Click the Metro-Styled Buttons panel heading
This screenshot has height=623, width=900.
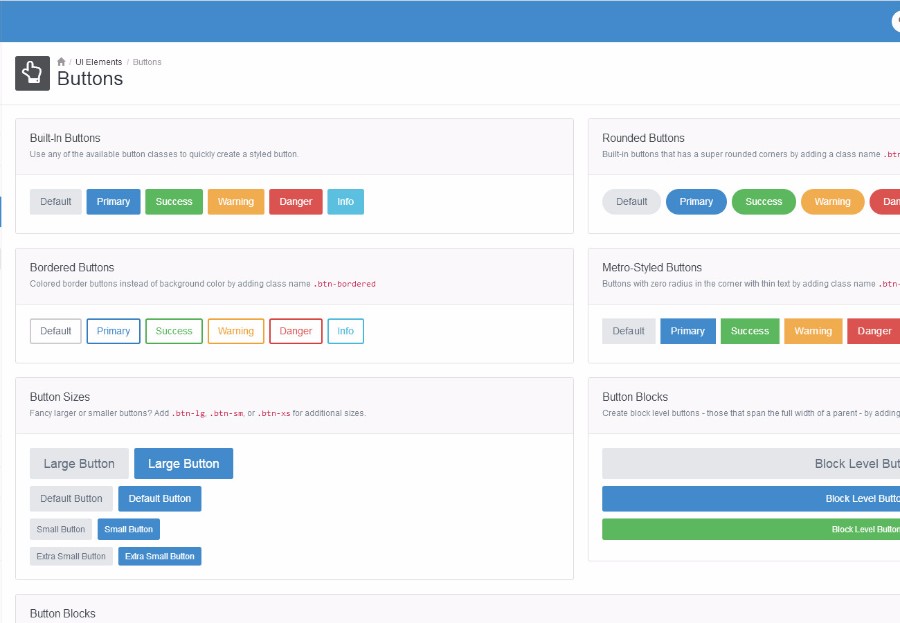coord(652,268)
